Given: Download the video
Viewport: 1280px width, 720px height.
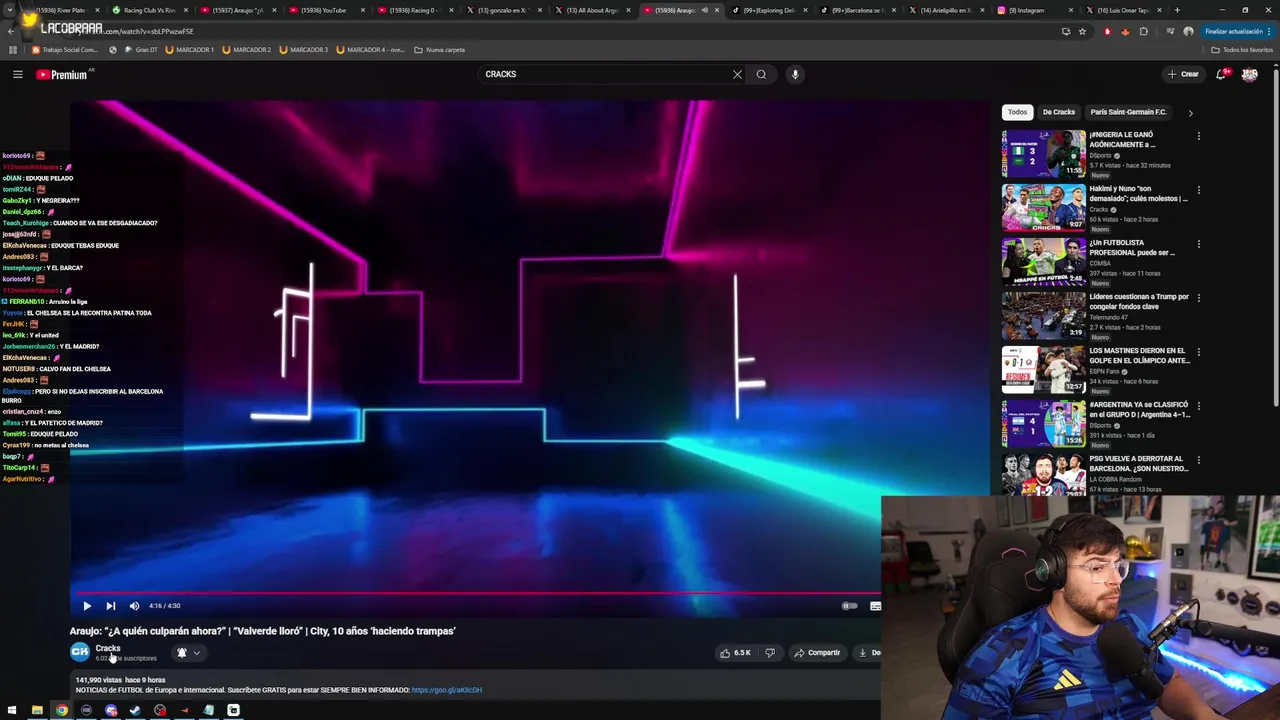Looking at the screenshot, I should pyautogui.click(x=868, y=653).
